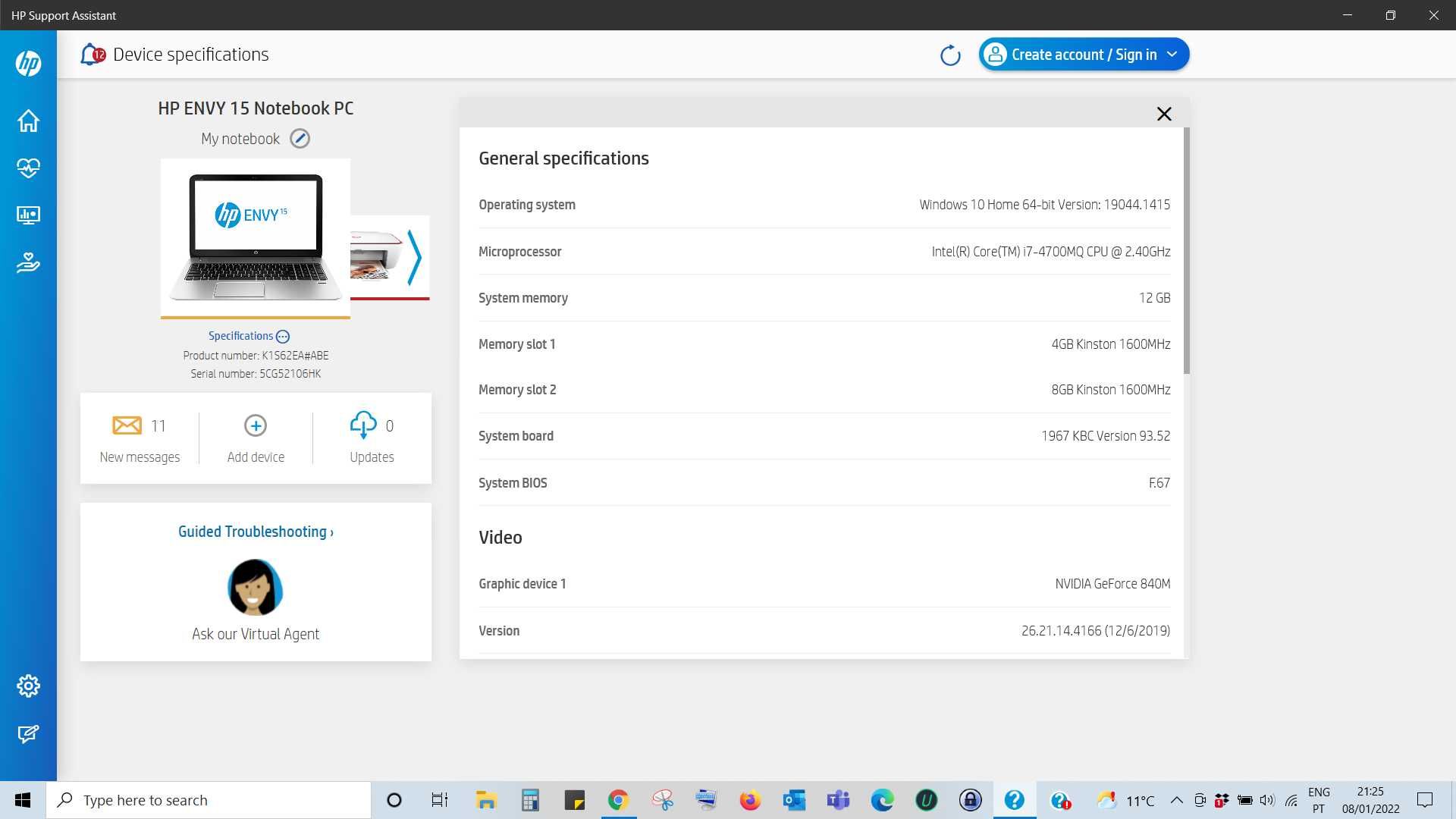Viewport: 1456px width, 819px height.
Task: Open the notifications bell with the 12 badge
Action: 93,55
